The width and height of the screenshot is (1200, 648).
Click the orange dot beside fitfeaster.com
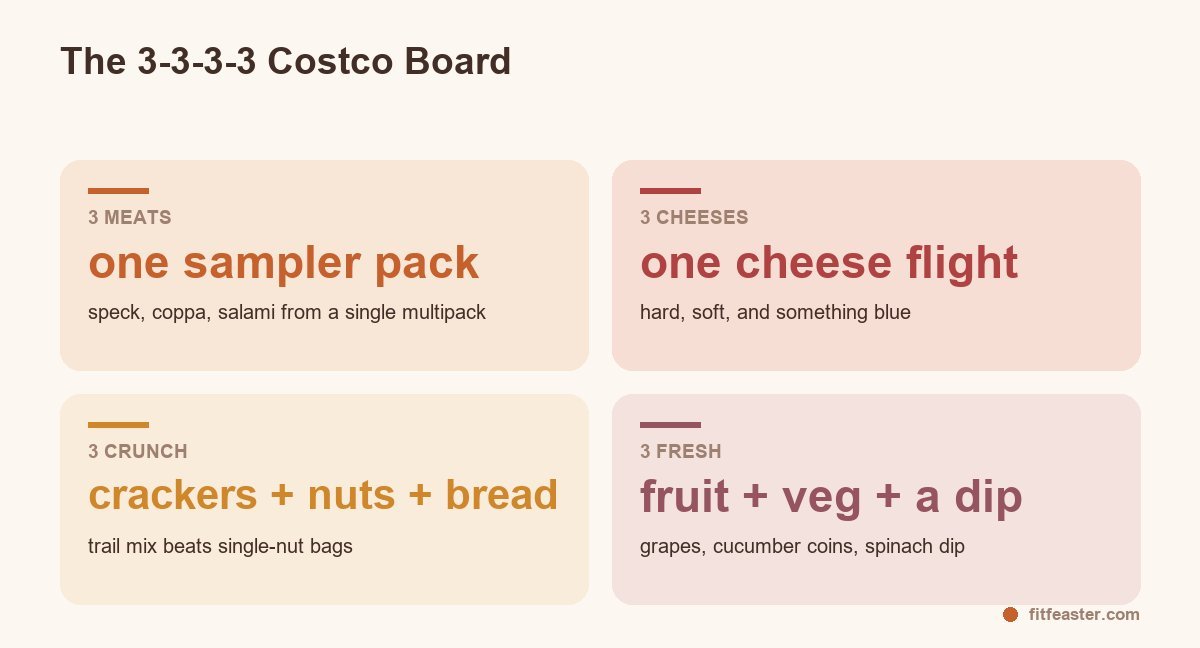[x=1010, y=614]
